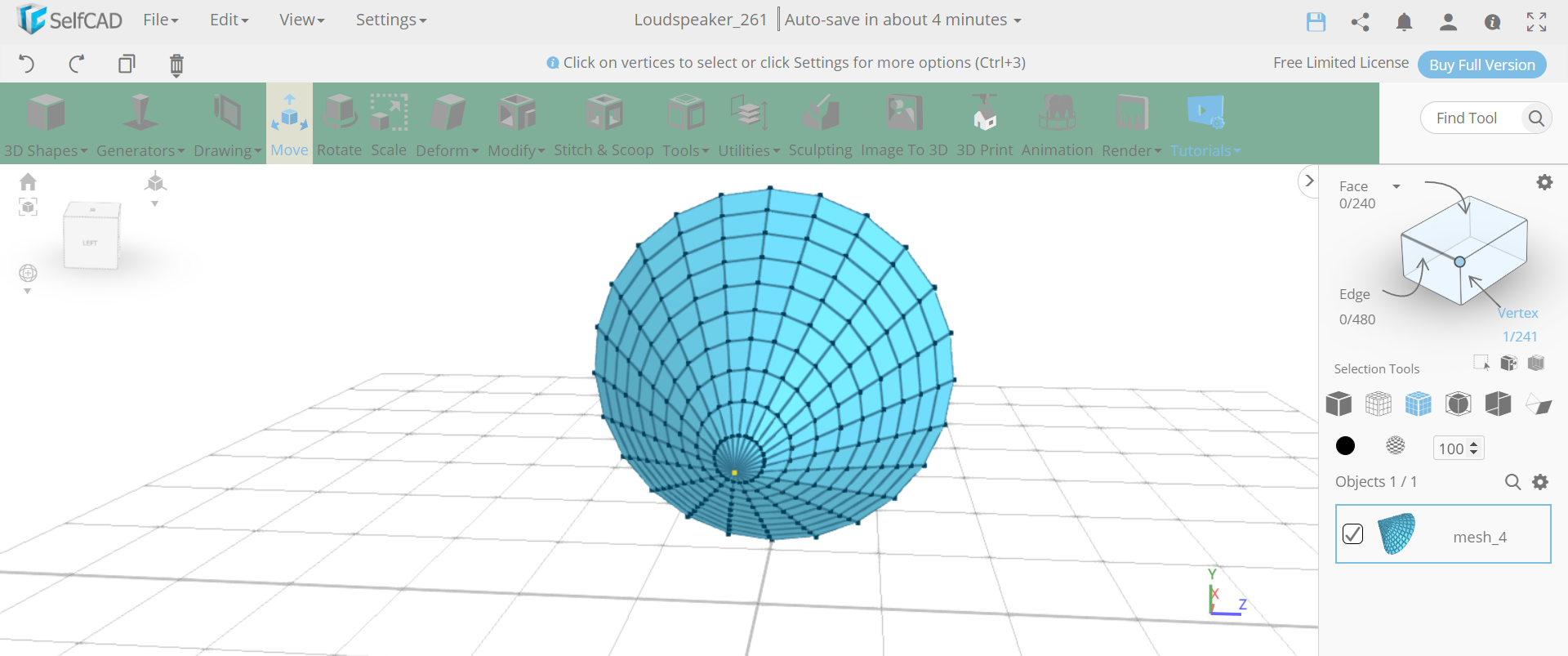Open the Settings menu
Viewport: 1568px width, 656px height.
(390, 20)
